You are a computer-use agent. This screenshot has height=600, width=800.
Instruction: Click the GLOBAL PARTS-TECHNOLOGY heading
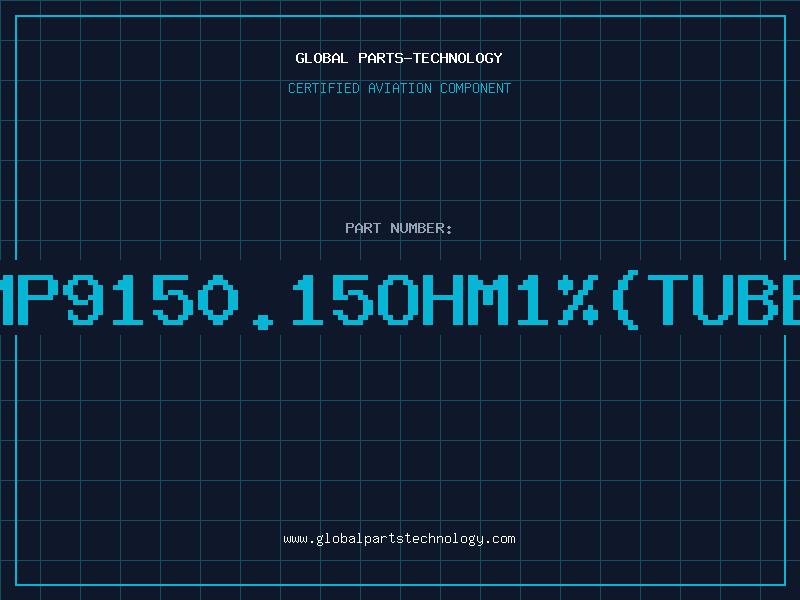click(x=399, y=58)
